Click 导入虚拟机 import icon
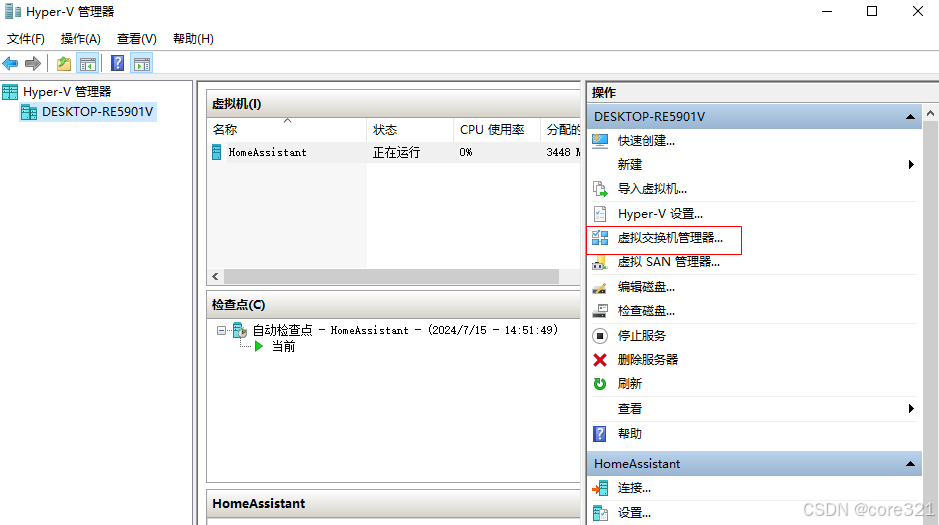 [600, 189]
